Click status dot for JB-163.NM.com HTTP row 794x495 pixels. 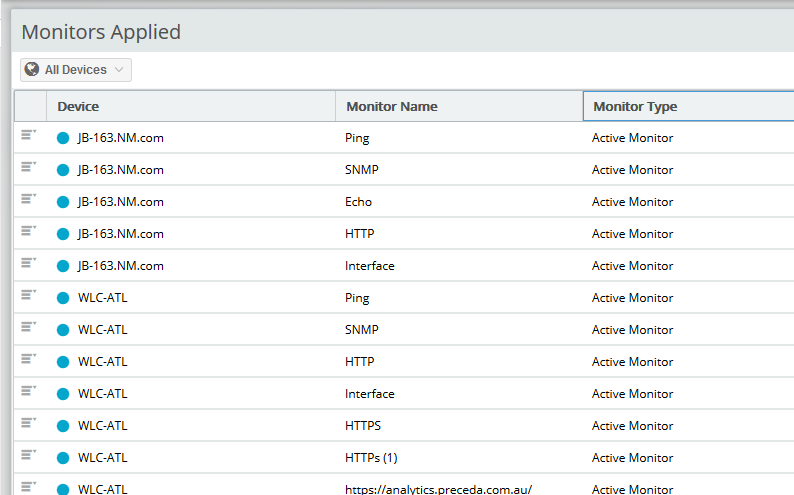click(63, 234)
